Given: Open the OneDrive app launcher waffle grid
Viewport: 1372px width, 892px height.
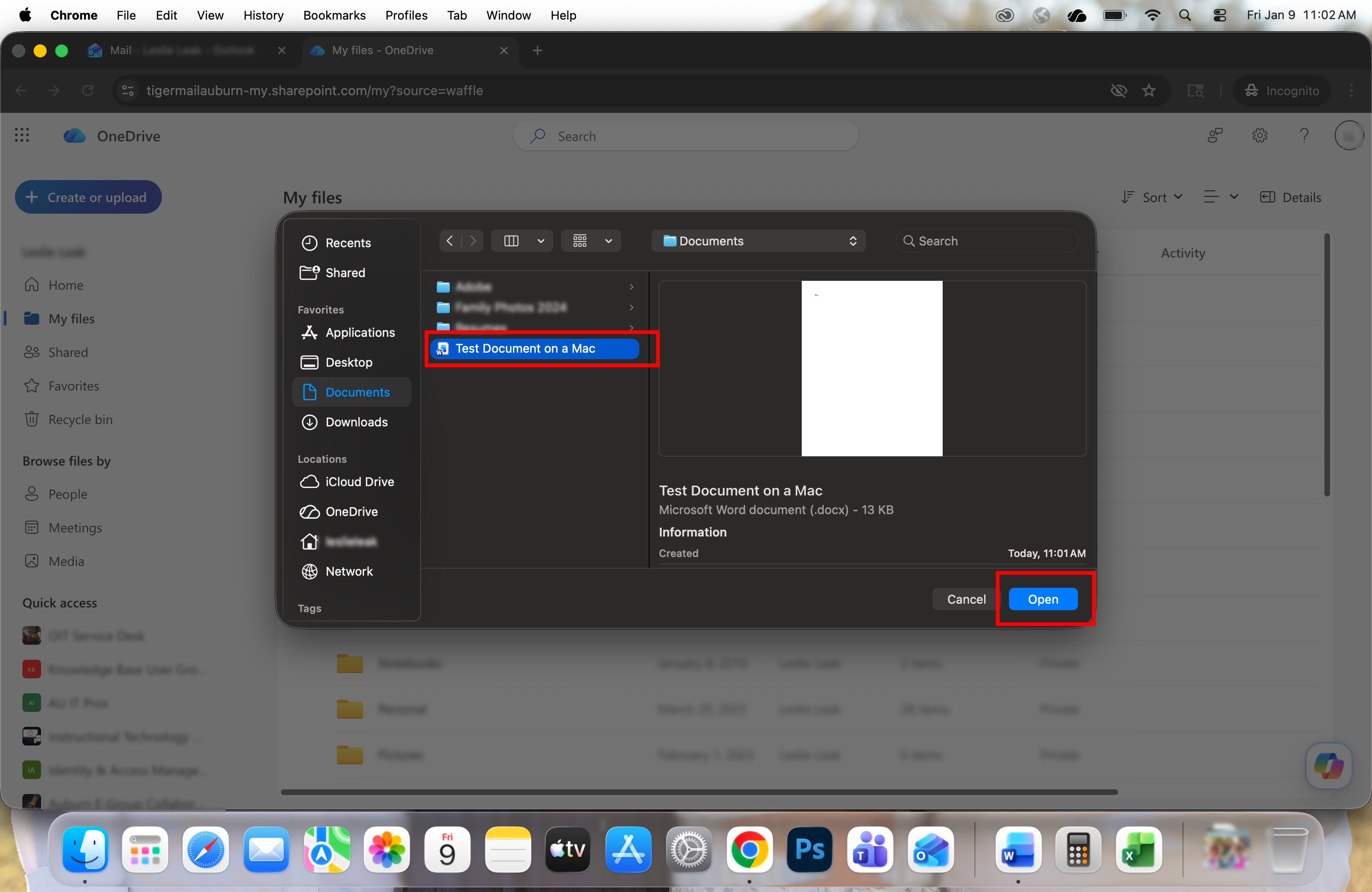Looking at the screenshot, I should (x=22, y=135).
